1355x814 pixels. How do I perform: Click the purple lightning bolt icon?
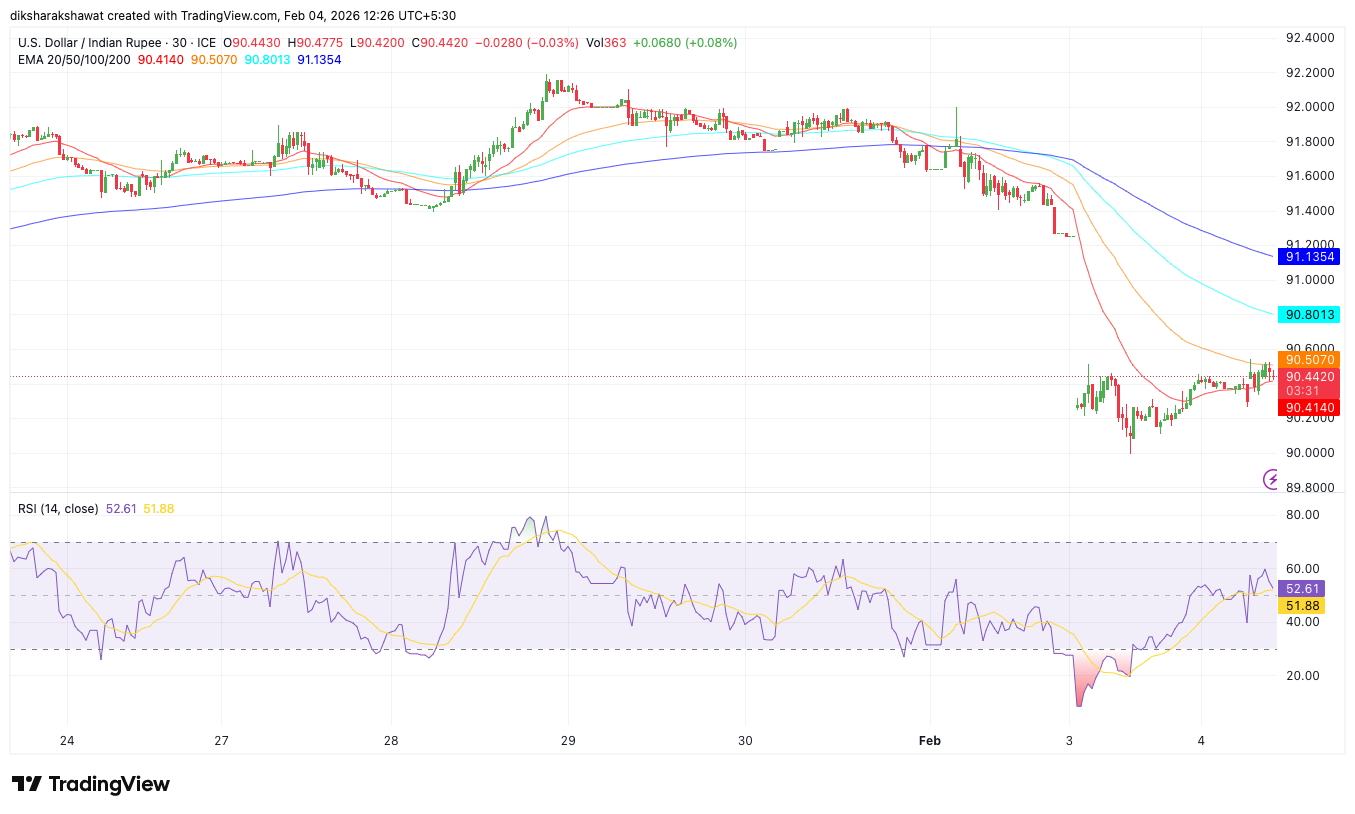point(1272,480)
